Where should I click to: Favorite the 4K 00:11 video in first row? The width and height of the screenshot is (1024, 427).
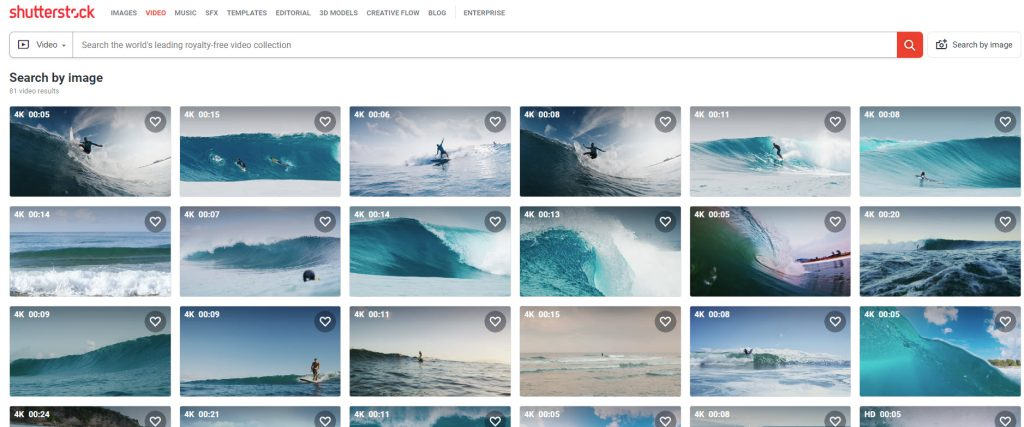tap(835, 121)
